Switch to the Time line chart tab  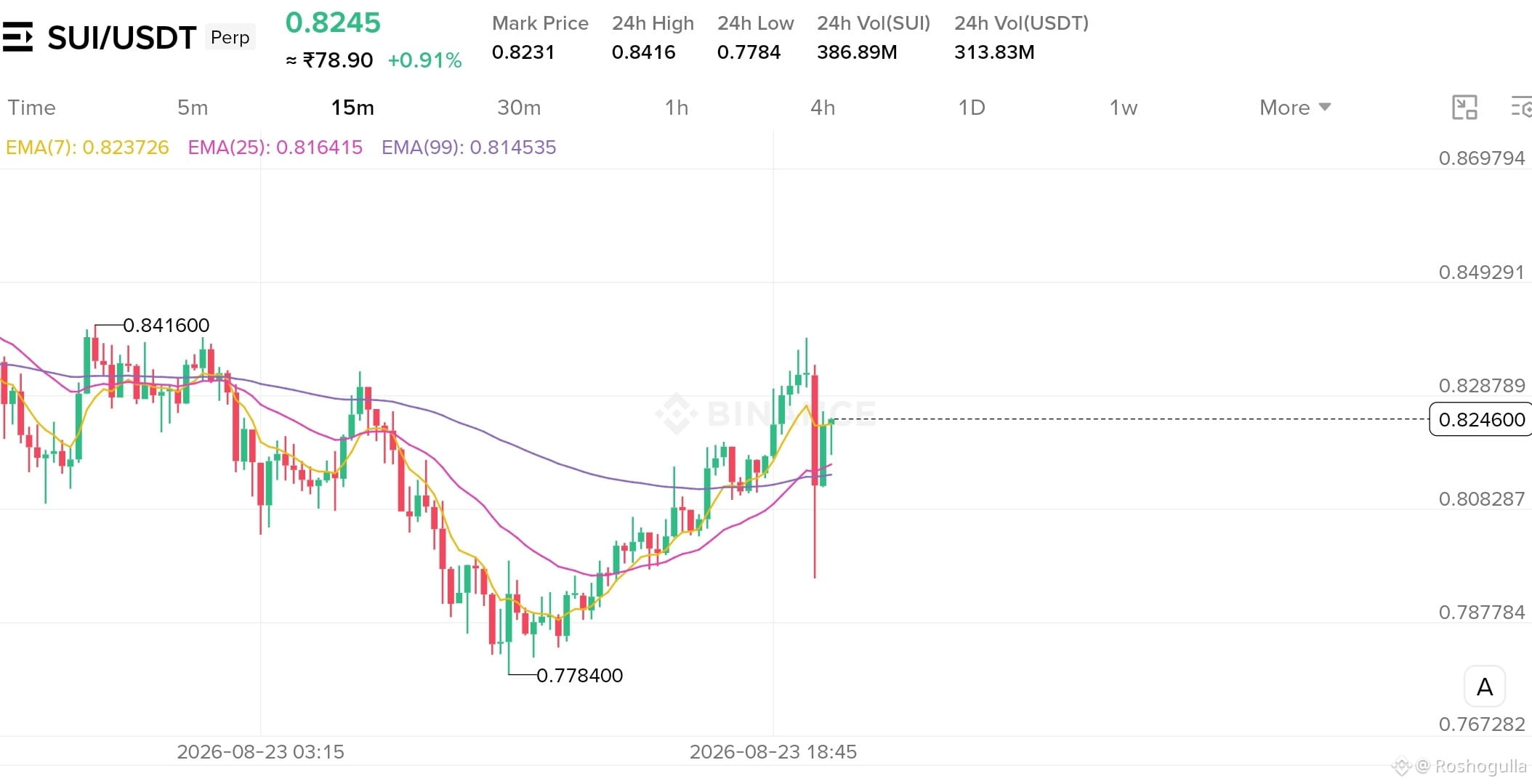(31, 108)
